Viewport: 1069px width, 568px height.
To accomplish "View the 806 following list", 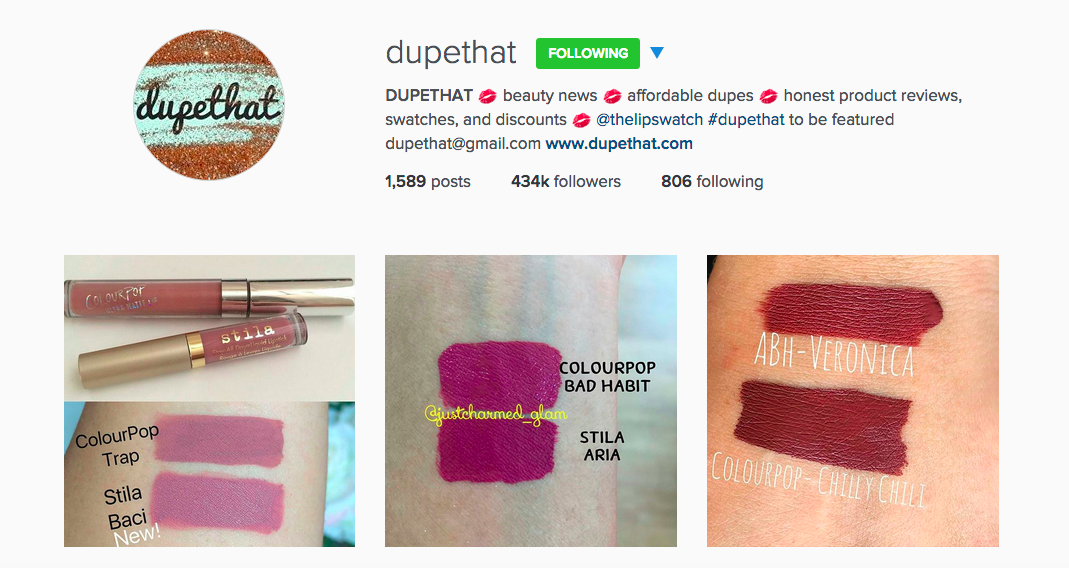I will (x=712, y=181).
